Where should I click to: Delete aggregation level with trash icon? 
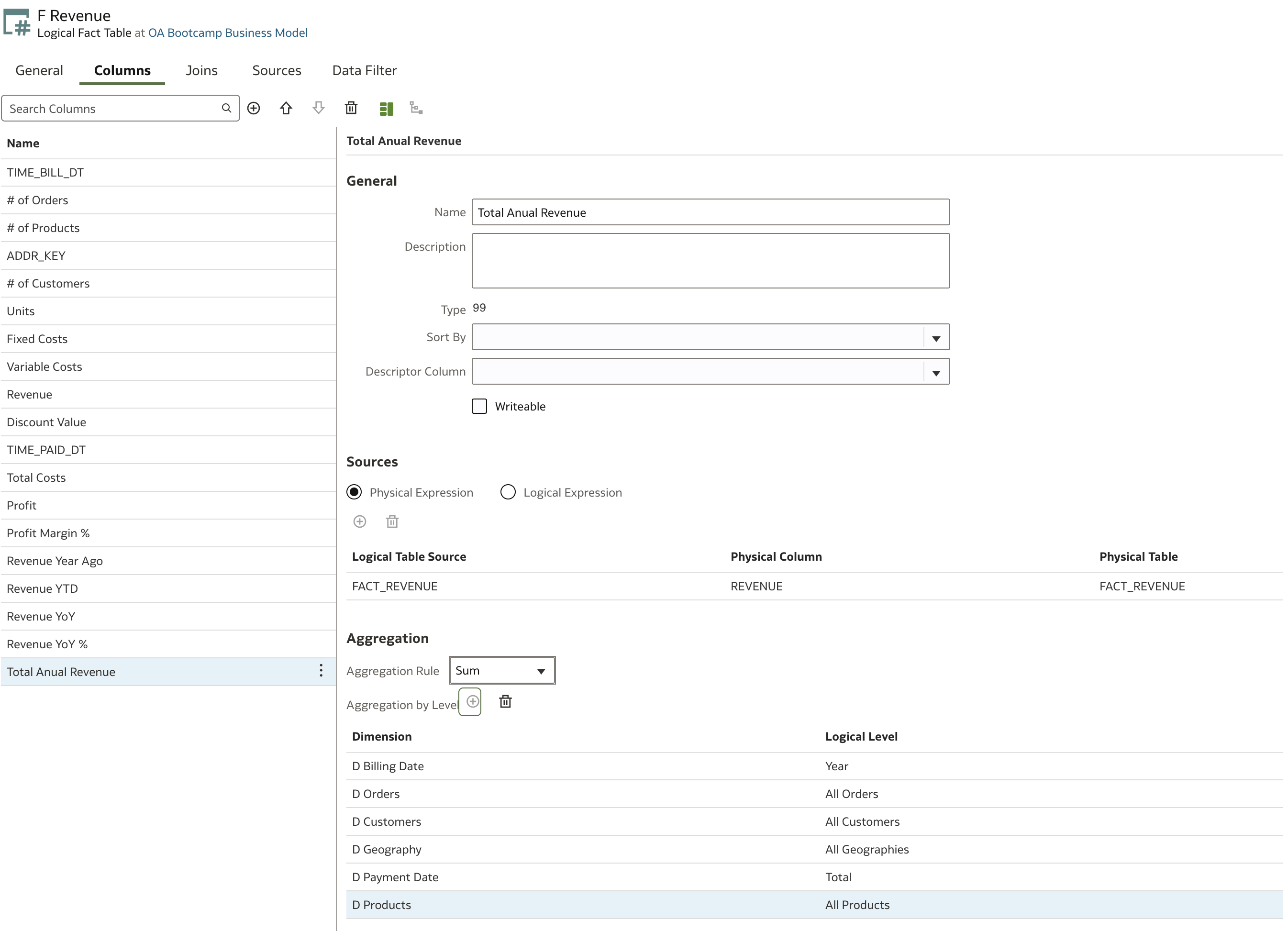click(505, 701)
